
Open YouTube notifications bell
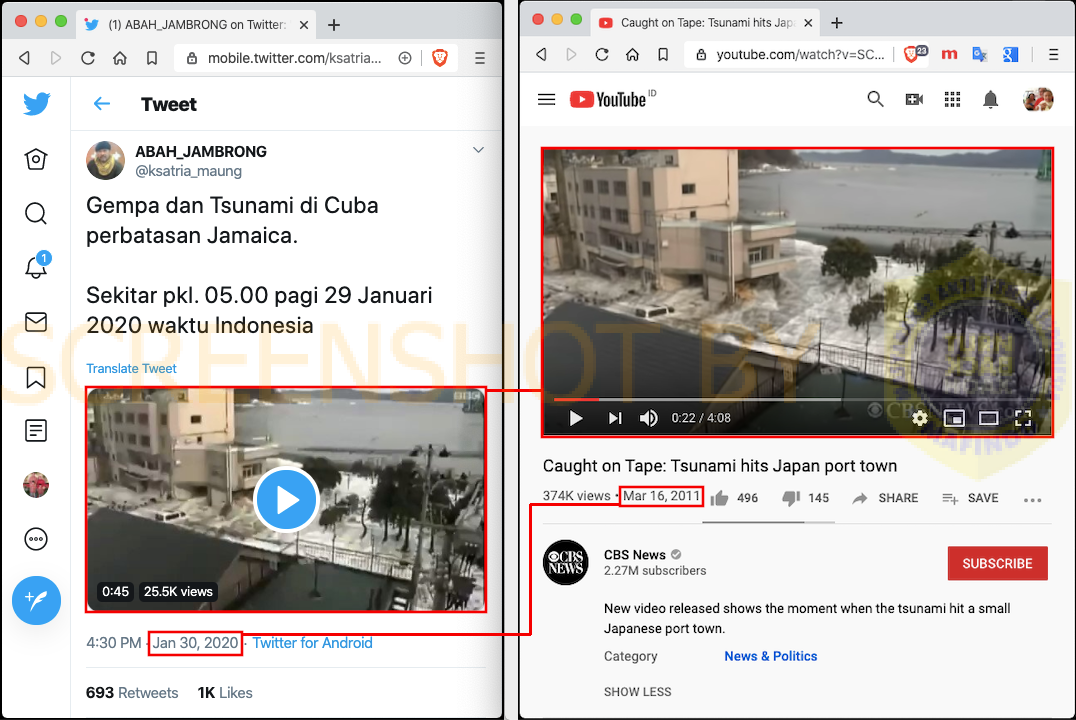[x=990, y=100]
